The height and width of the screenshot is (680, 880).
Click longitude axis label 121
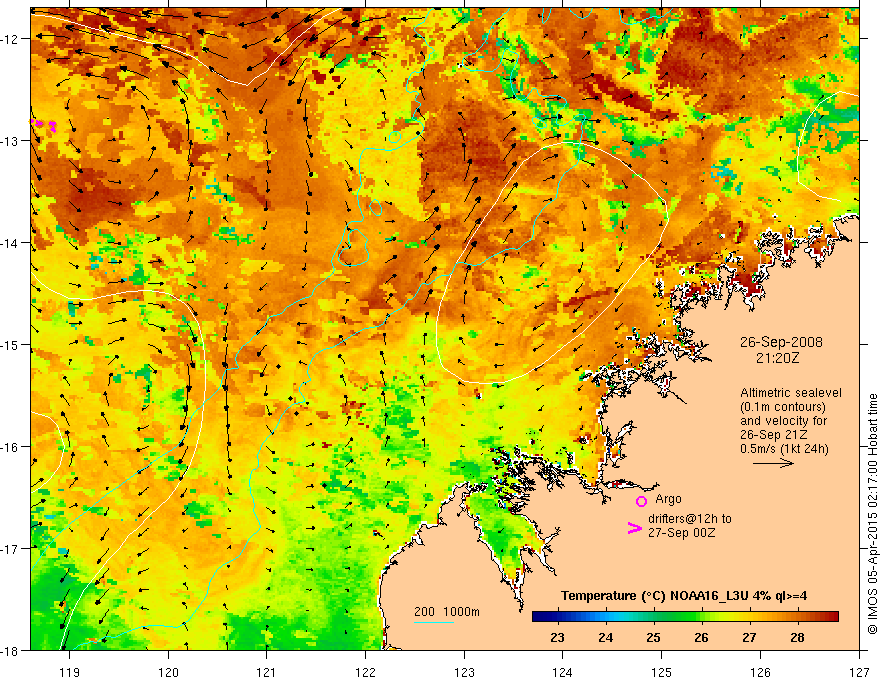point(267,672)
